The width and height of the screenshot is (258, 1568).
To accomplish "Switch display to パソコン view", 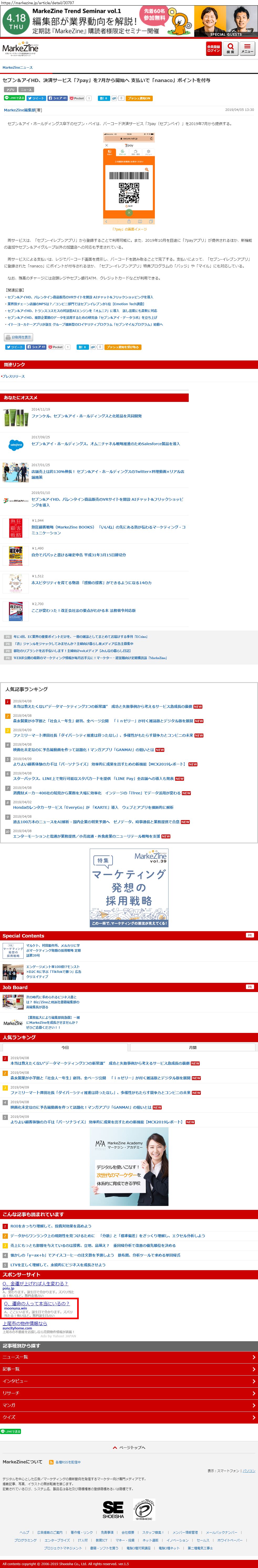I will (249, 1471).
